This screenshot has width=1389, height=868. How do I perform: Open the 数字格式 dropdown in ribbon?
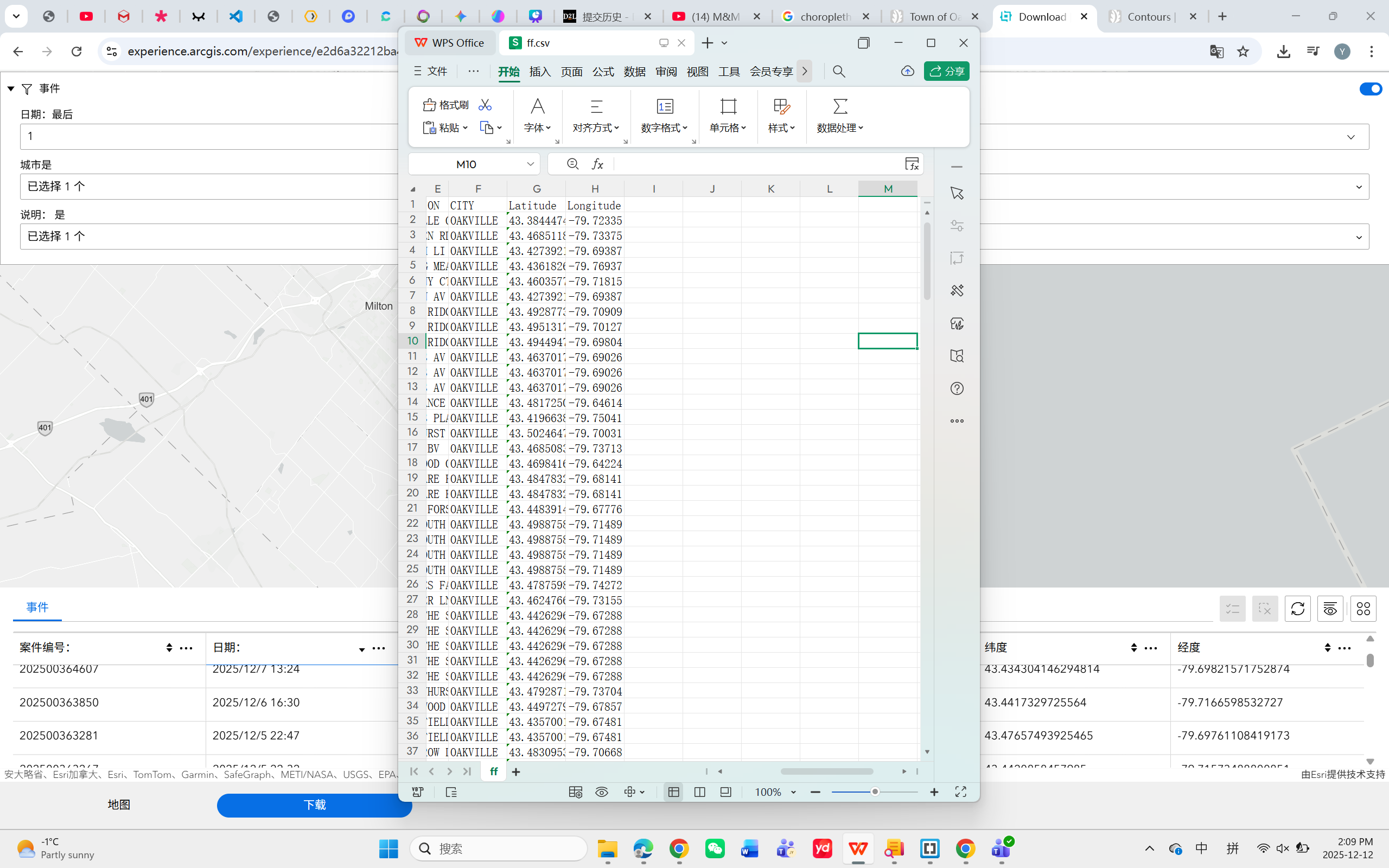point(665,127)
